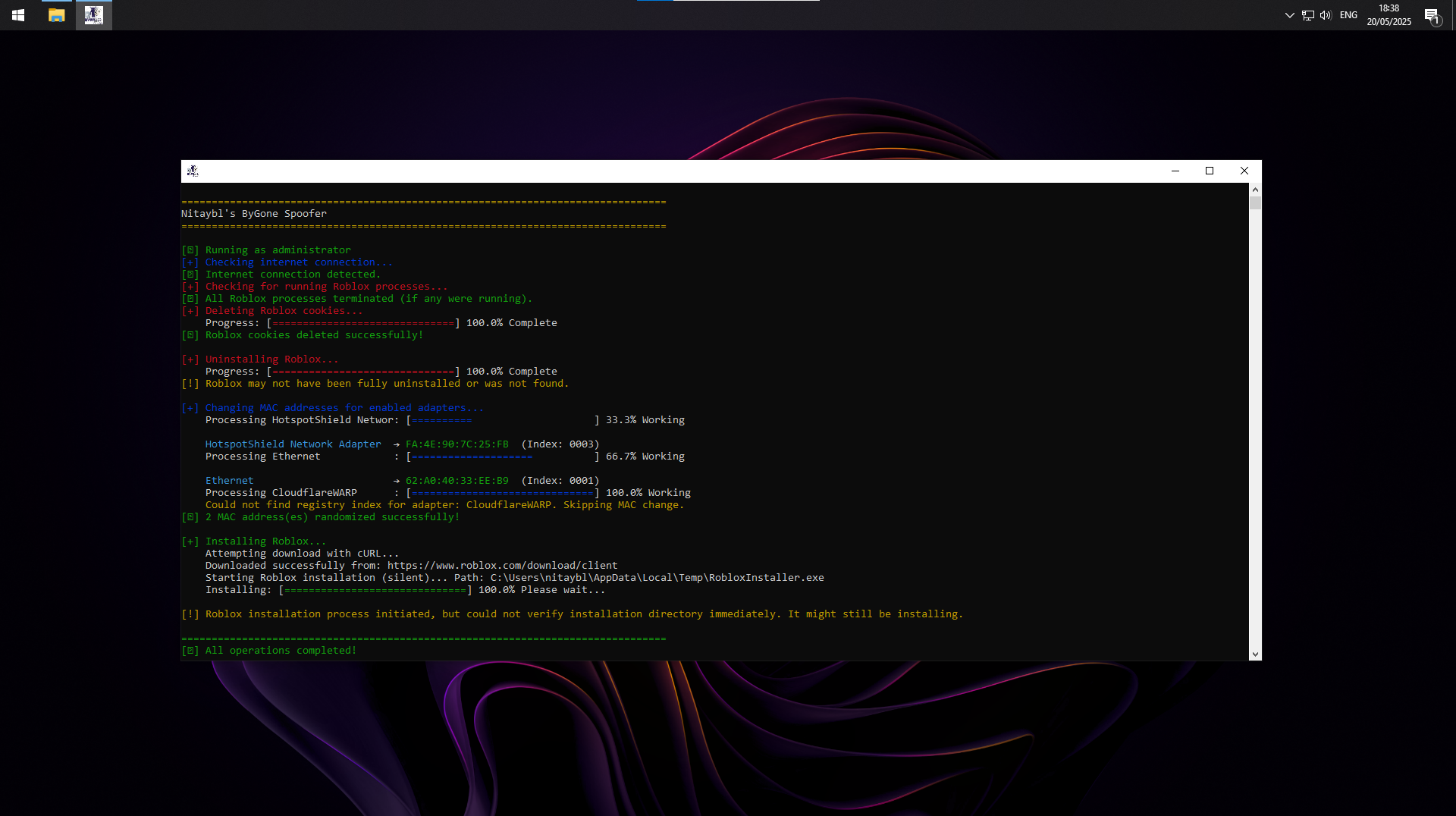Open the volume control tray icon
The width and height of the screenshot is (1456, 816).
click(x=1326, y=15)
